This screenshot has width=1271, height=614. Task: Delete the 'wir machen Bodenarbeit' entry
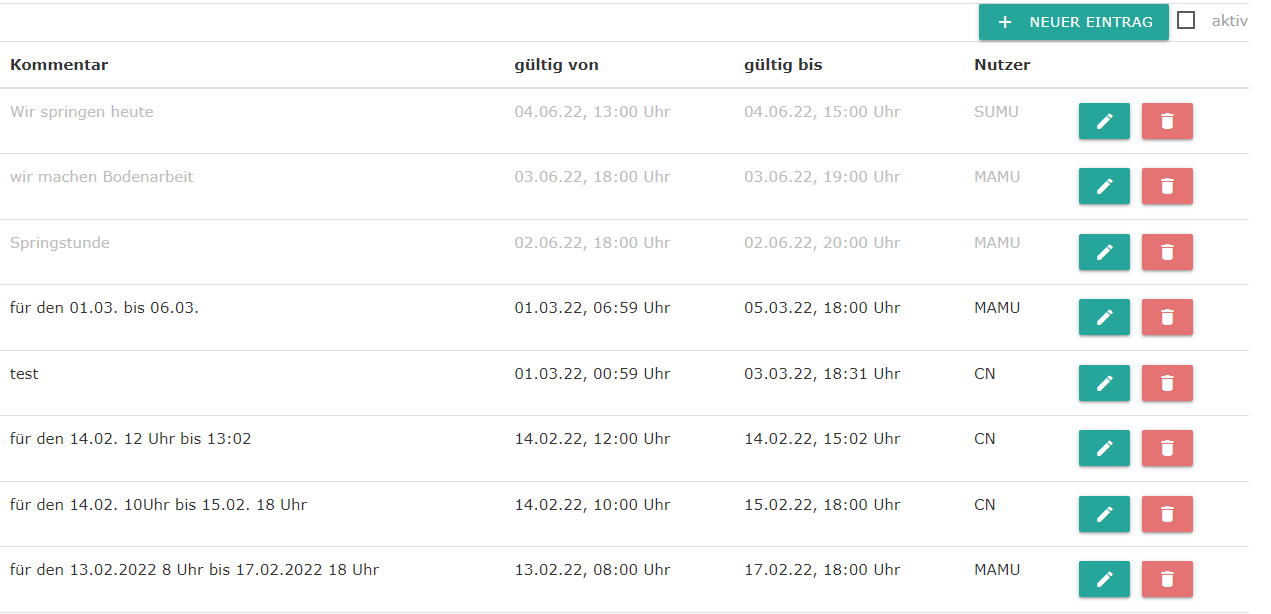(x=1167, y=186)
